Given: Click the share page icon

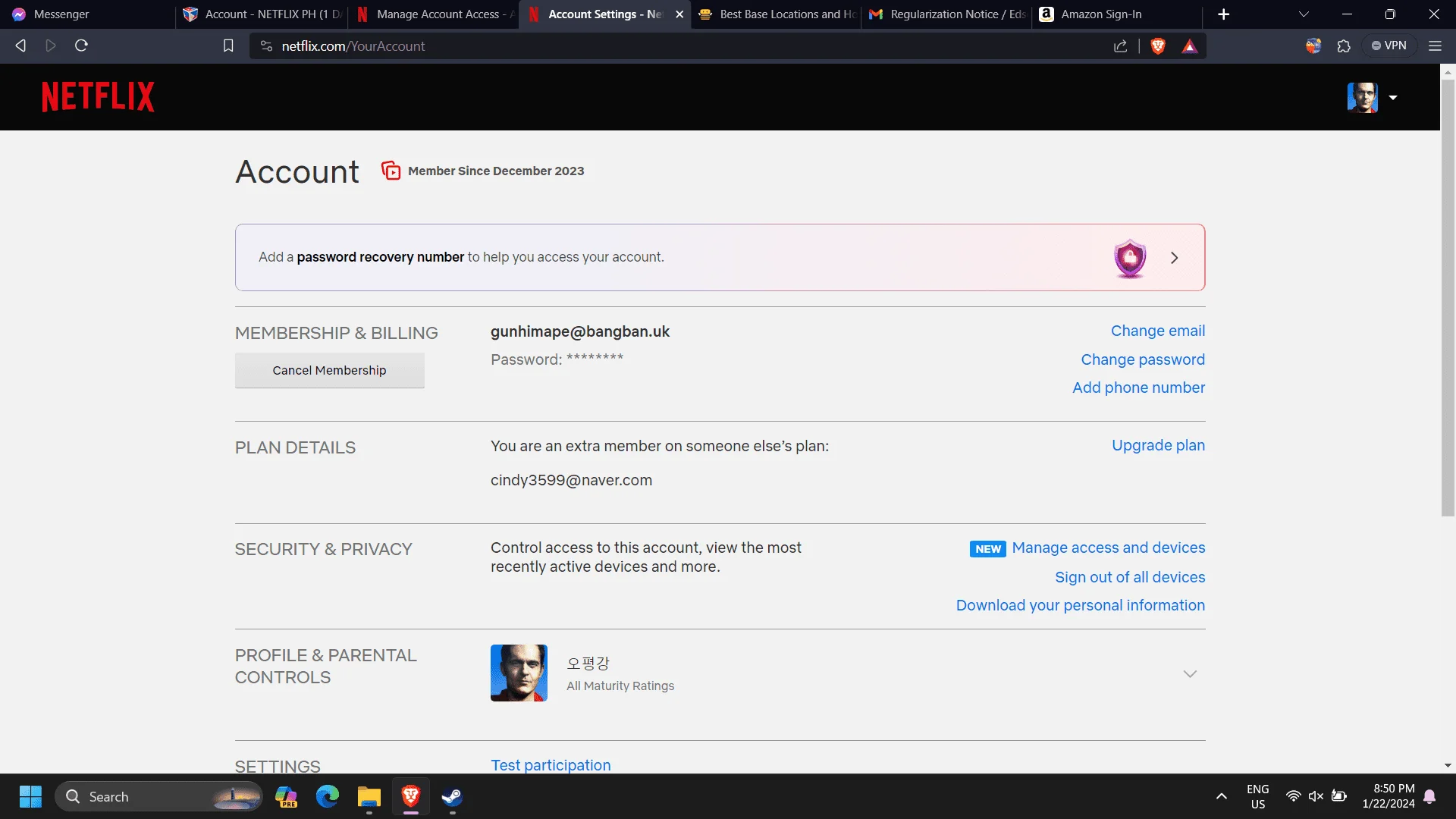Looking at the screenshot, I should click(1120, 46).
